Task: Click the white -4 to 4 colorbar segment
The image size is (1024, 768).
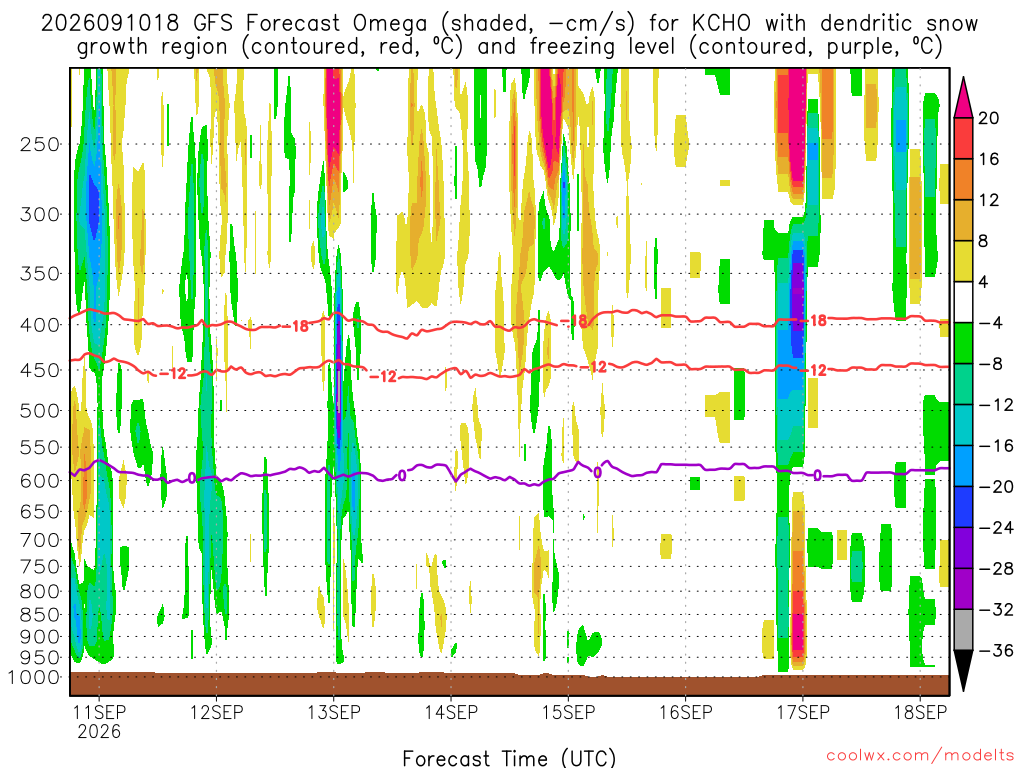Action: [x=963, y=302]
